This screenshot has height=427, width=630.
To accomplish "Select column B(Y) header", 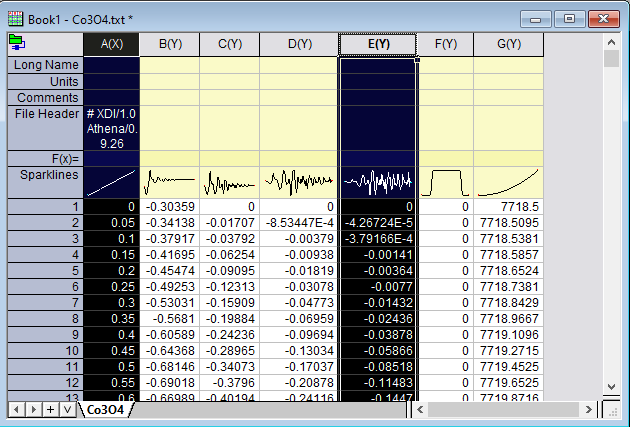I will point(170,44).
